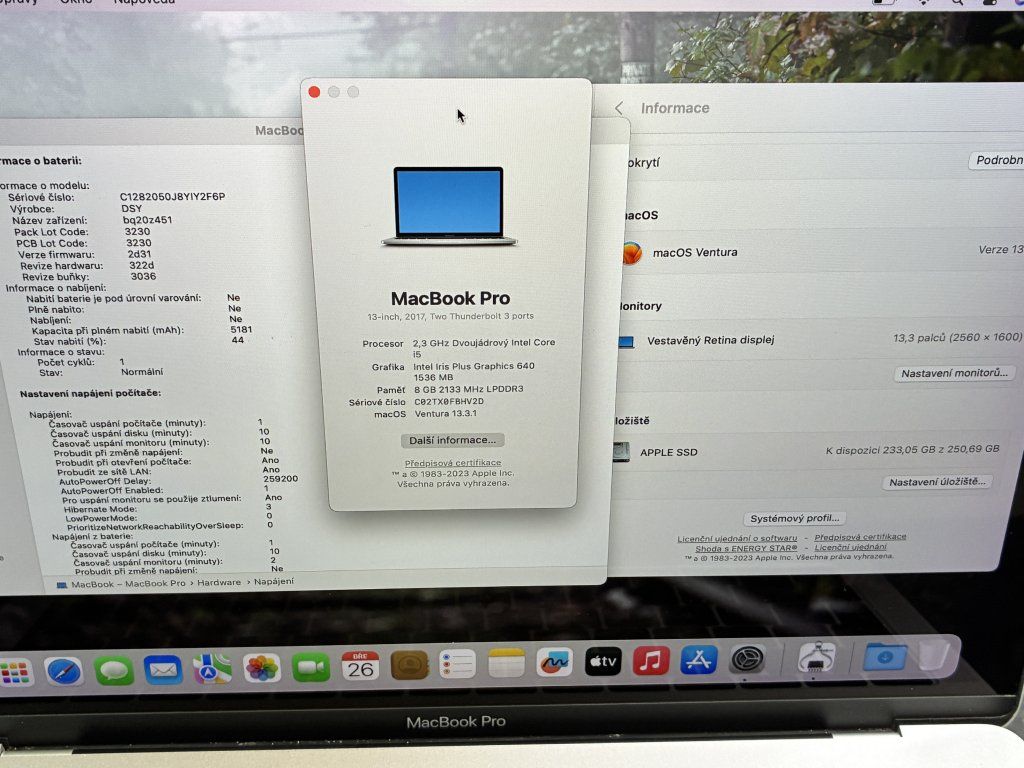Open System Settings from the dock
This screenshot has width=1024, height=768.
(x=747, y=659)
